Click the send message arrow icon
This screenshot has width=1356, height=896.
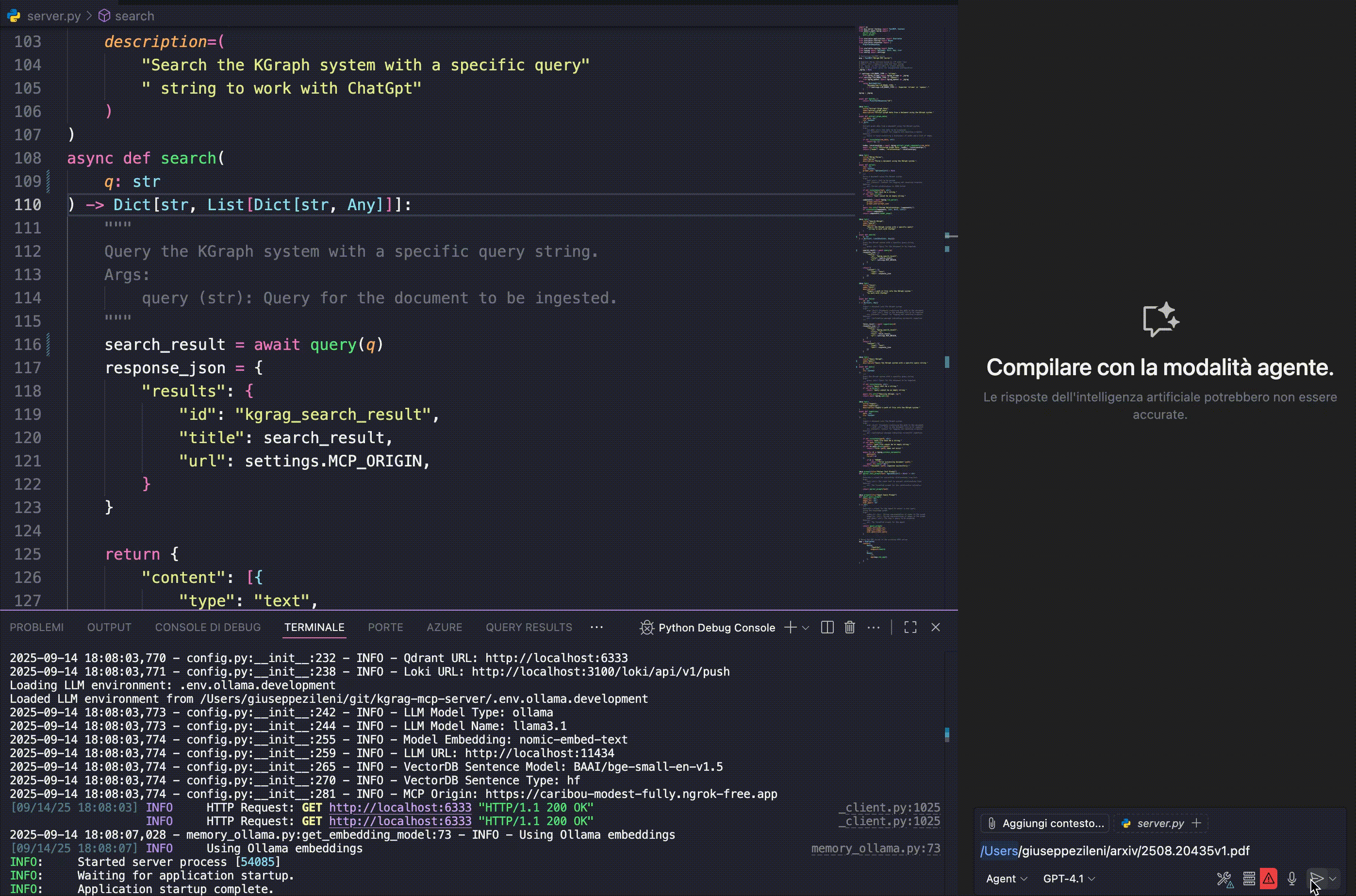coord(1317,879)
